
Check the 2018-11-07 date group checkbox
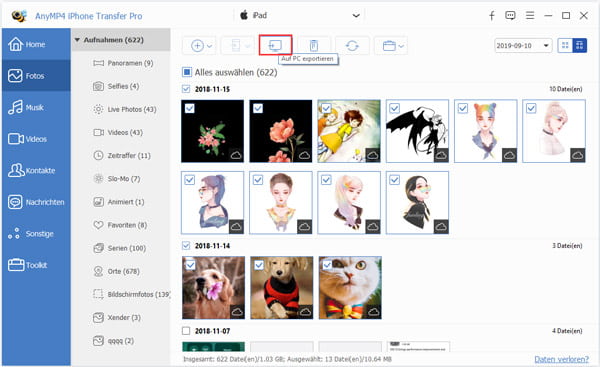pos(186,331)
